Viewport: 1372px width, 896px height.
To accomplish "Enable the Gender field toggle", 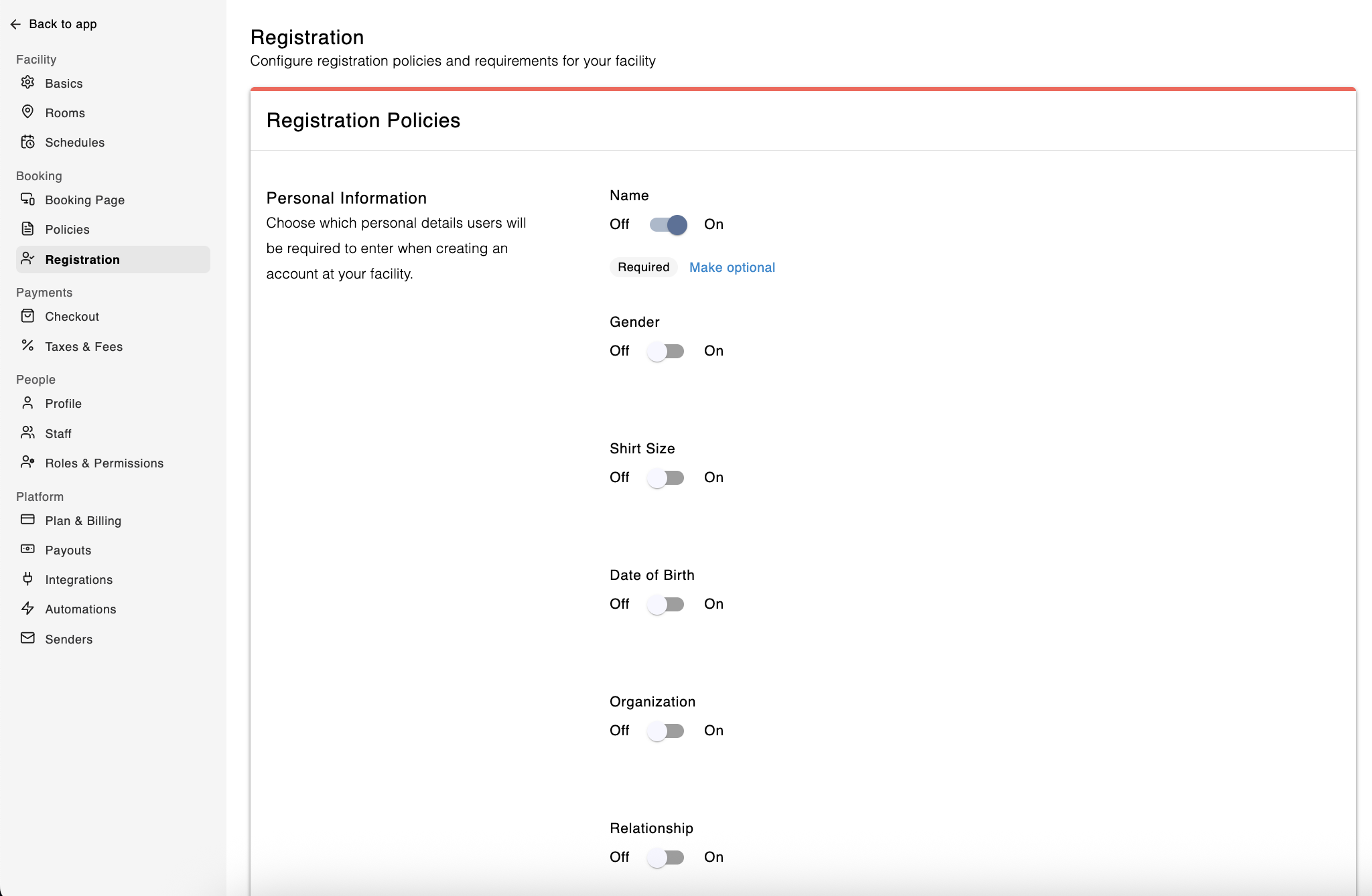I will (x=666, y=351).
